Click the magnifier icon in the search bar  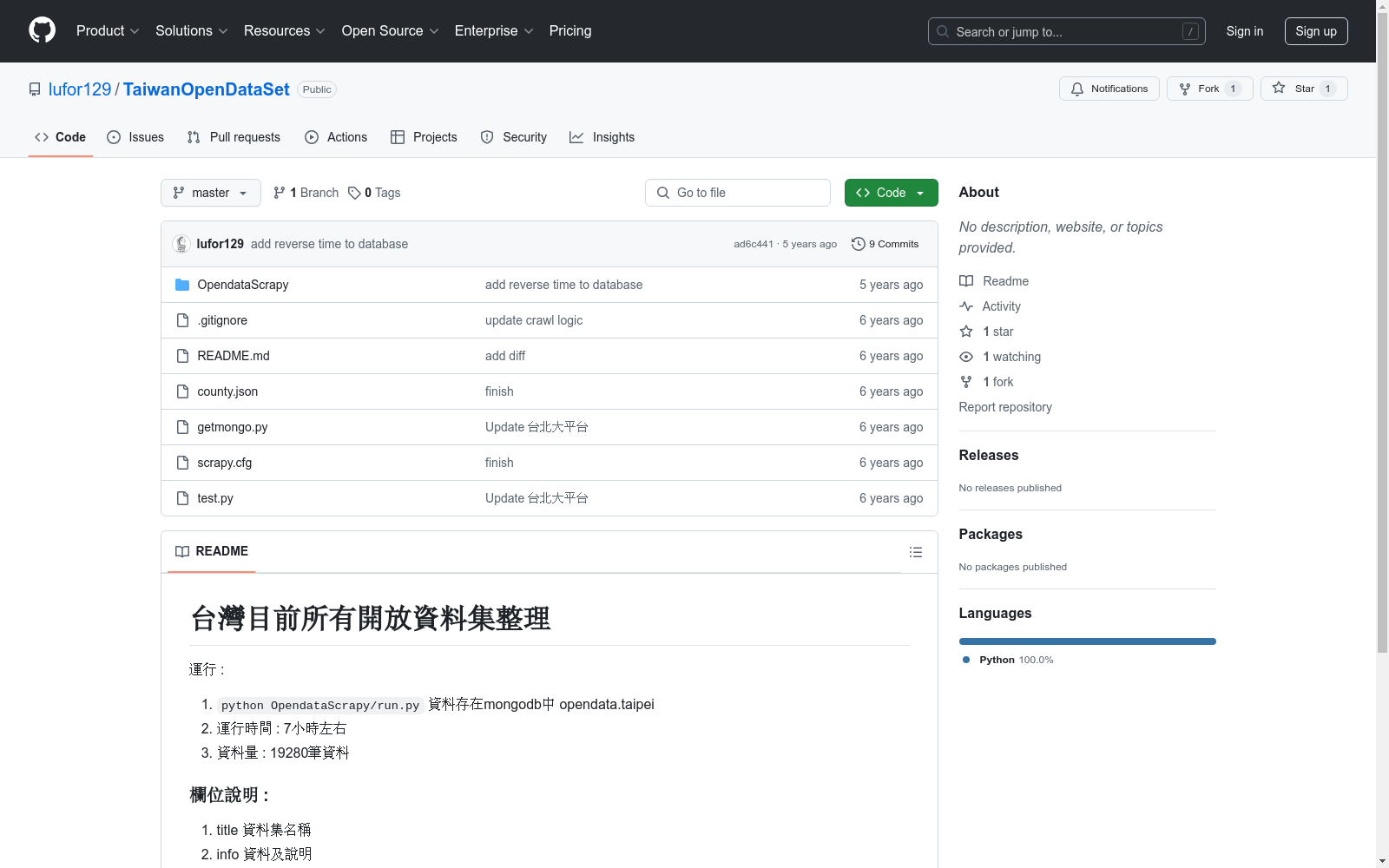pyautogui.click(x=943, y=31)
